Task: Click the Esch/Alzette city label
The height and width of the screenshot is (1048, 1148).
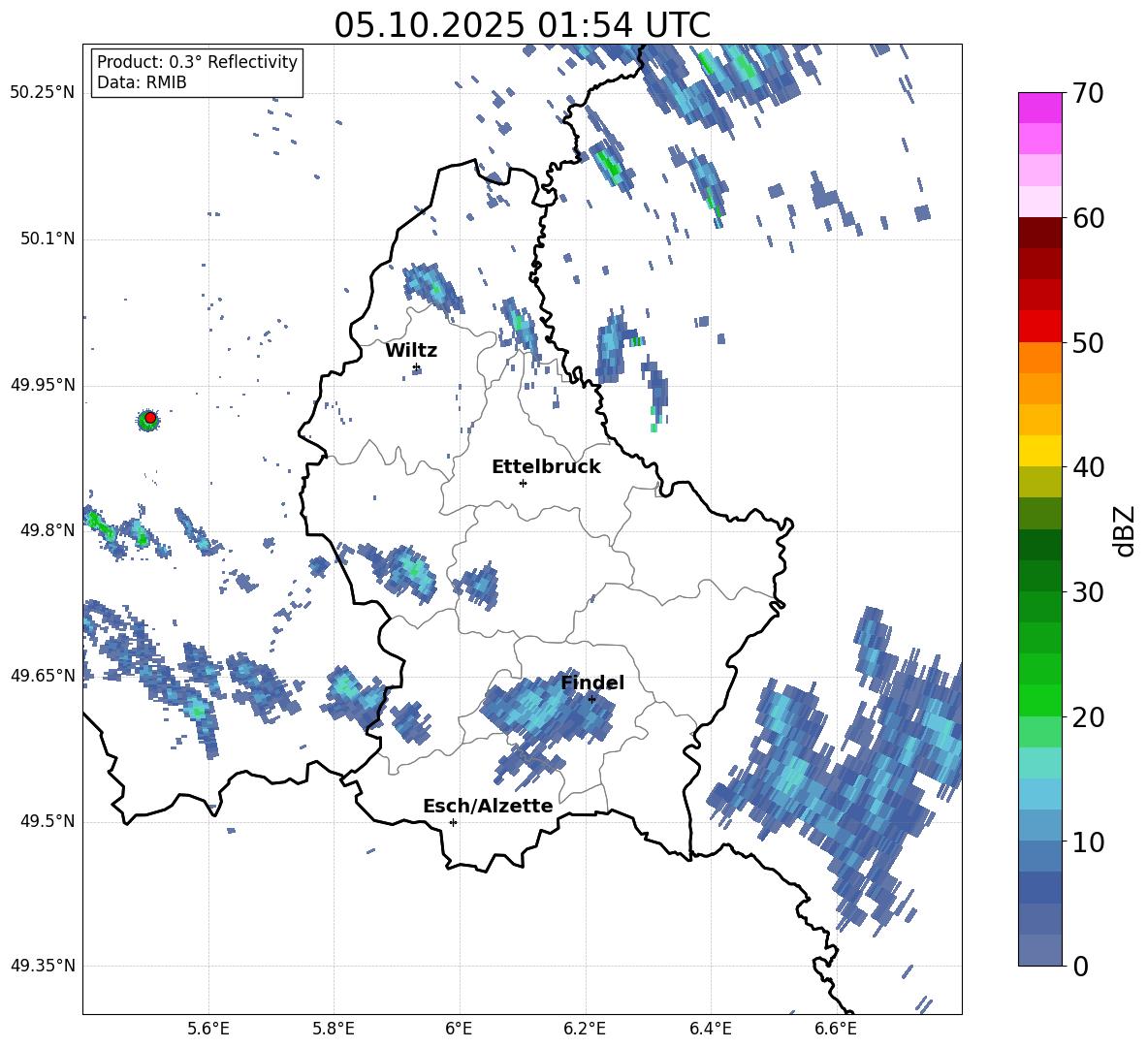Action: 488,806
